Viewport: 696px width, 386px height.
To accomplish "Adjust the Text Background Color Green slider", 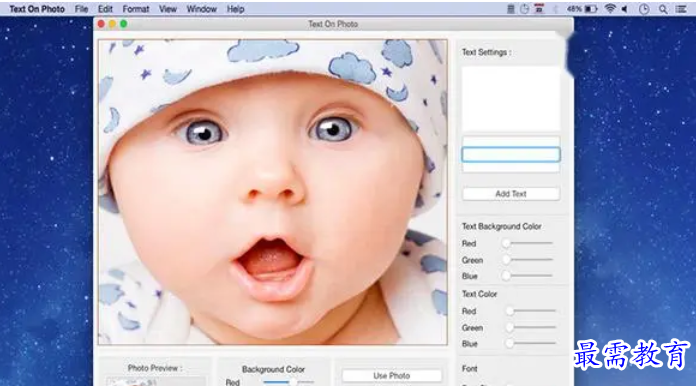I will pyautogui.click(x=528, y=260).
